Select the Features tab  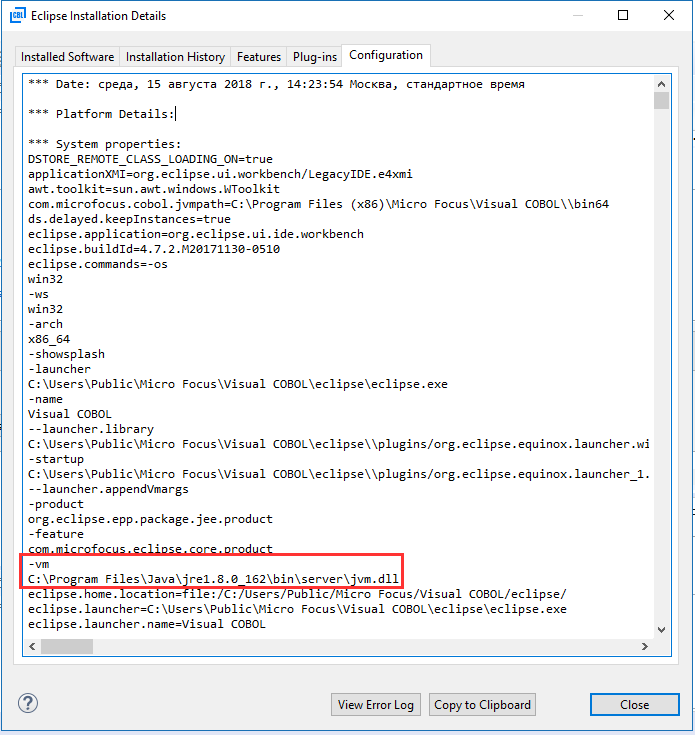(259, 57)
